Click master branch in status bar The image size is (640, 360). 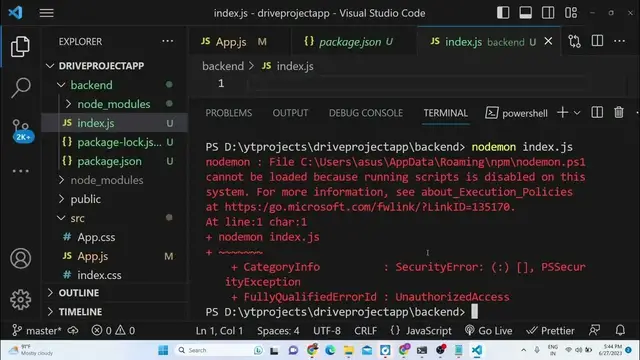(37, 330)
